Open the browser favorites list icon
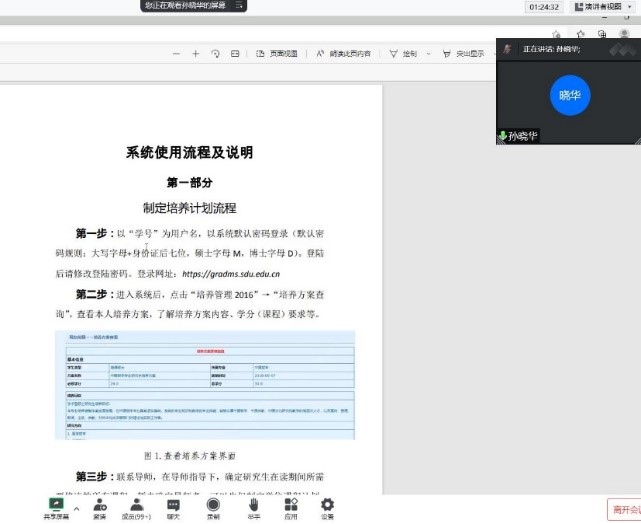This screenshot has width=641, height=524. click(x=580, y=34)
